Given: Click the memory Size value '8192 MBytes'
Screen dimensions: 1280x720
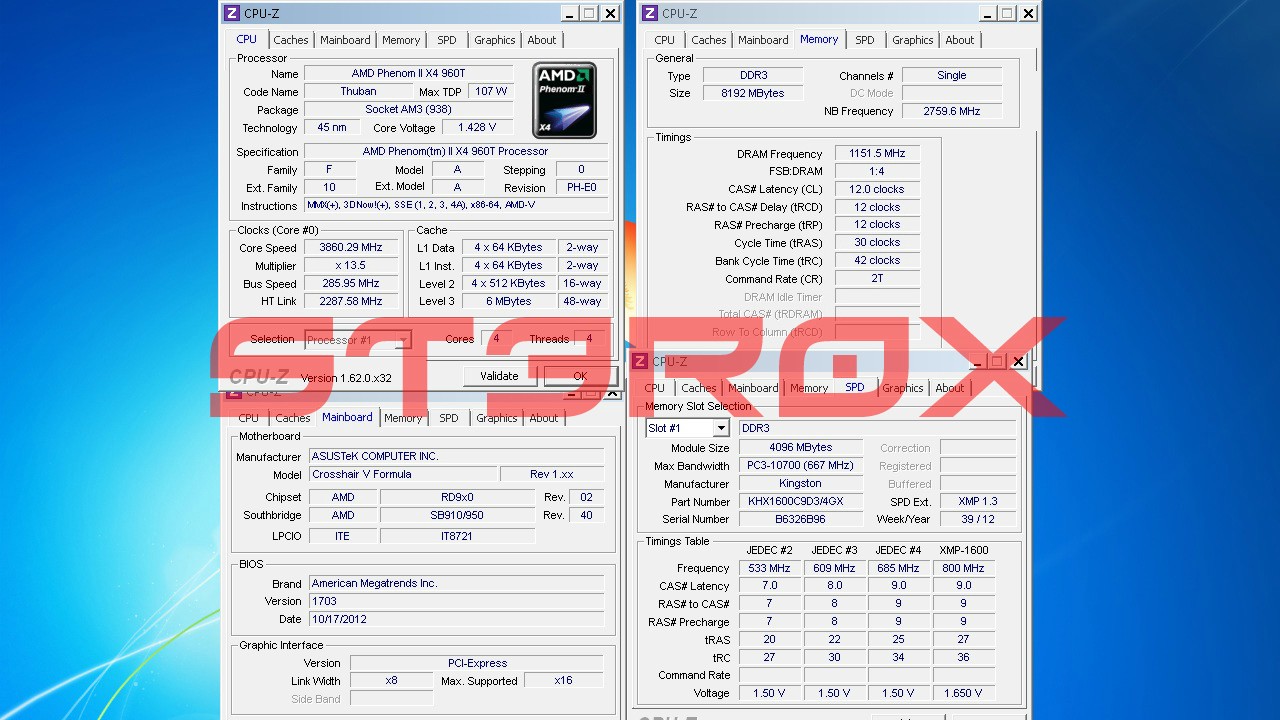Looking at the screenshot, I should pyautogui.click(x=752, y=93).
